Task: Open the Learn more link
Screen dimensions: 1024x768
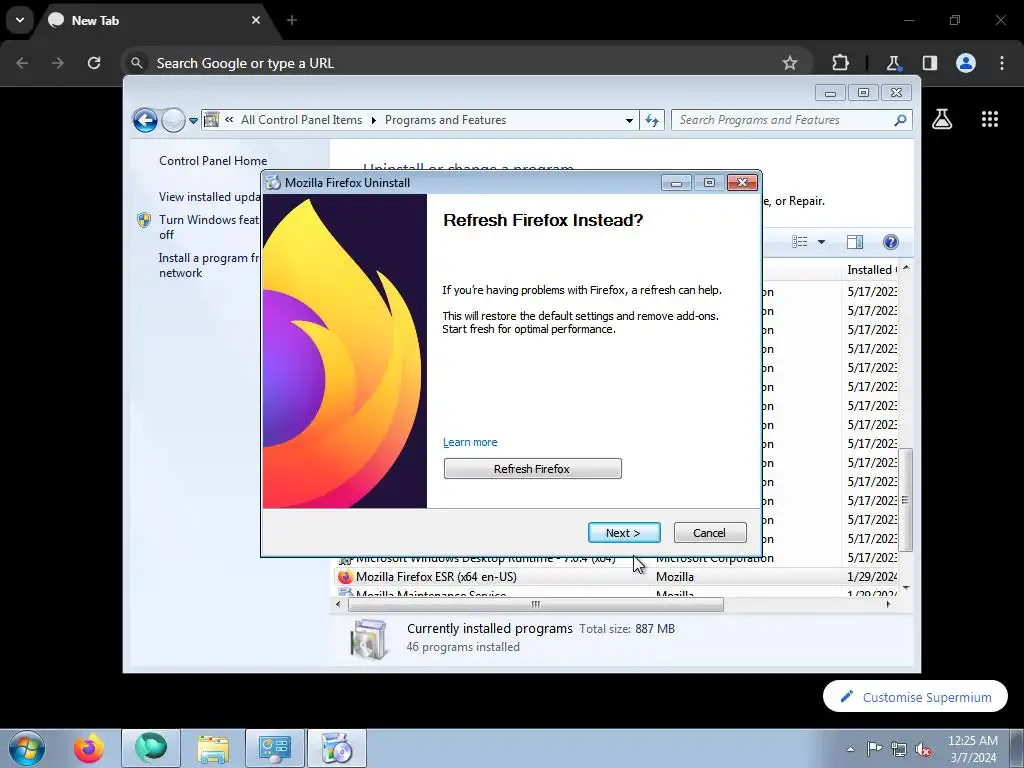Action: [470, 442]
